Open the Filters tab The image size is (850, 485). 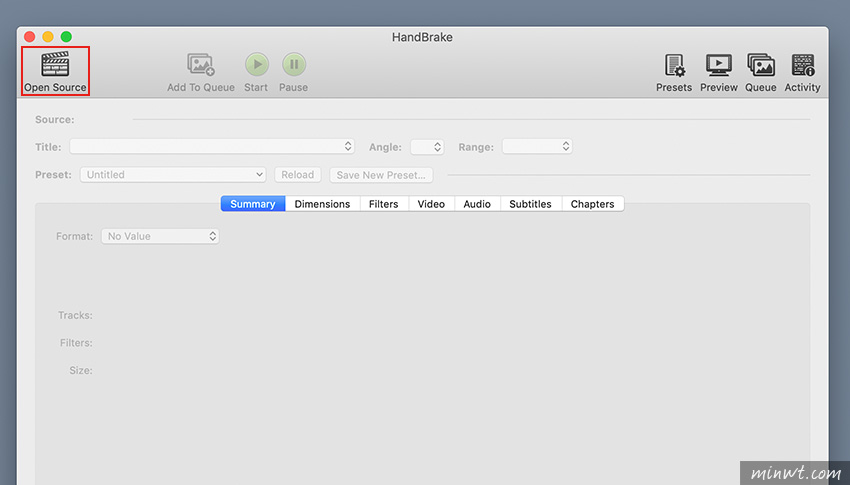coord(384,204)
